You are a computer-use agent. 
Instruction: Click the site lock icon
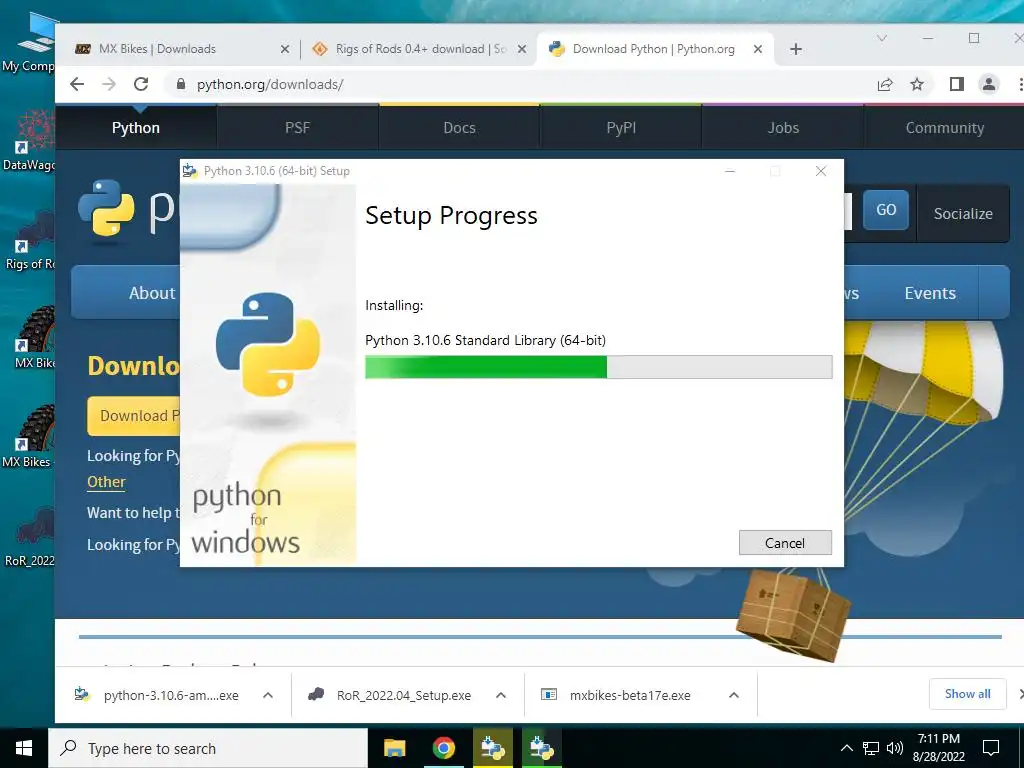point(181,84)
